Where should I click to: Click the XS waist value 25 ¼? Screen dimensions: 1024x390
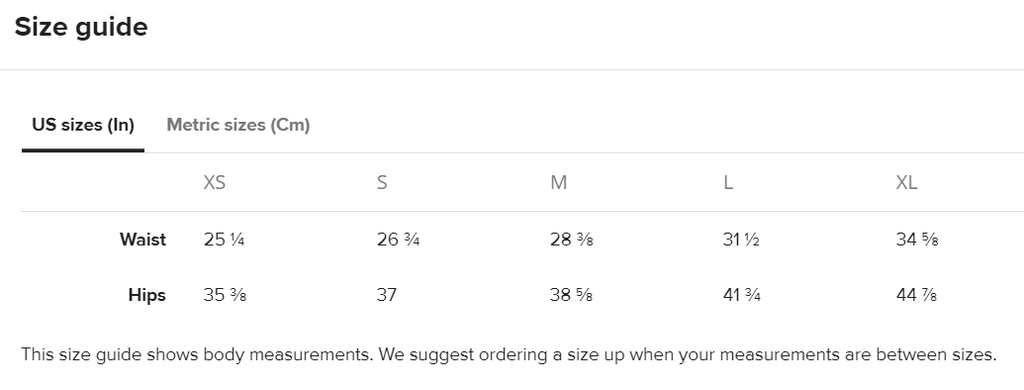(x=224, y=240)
